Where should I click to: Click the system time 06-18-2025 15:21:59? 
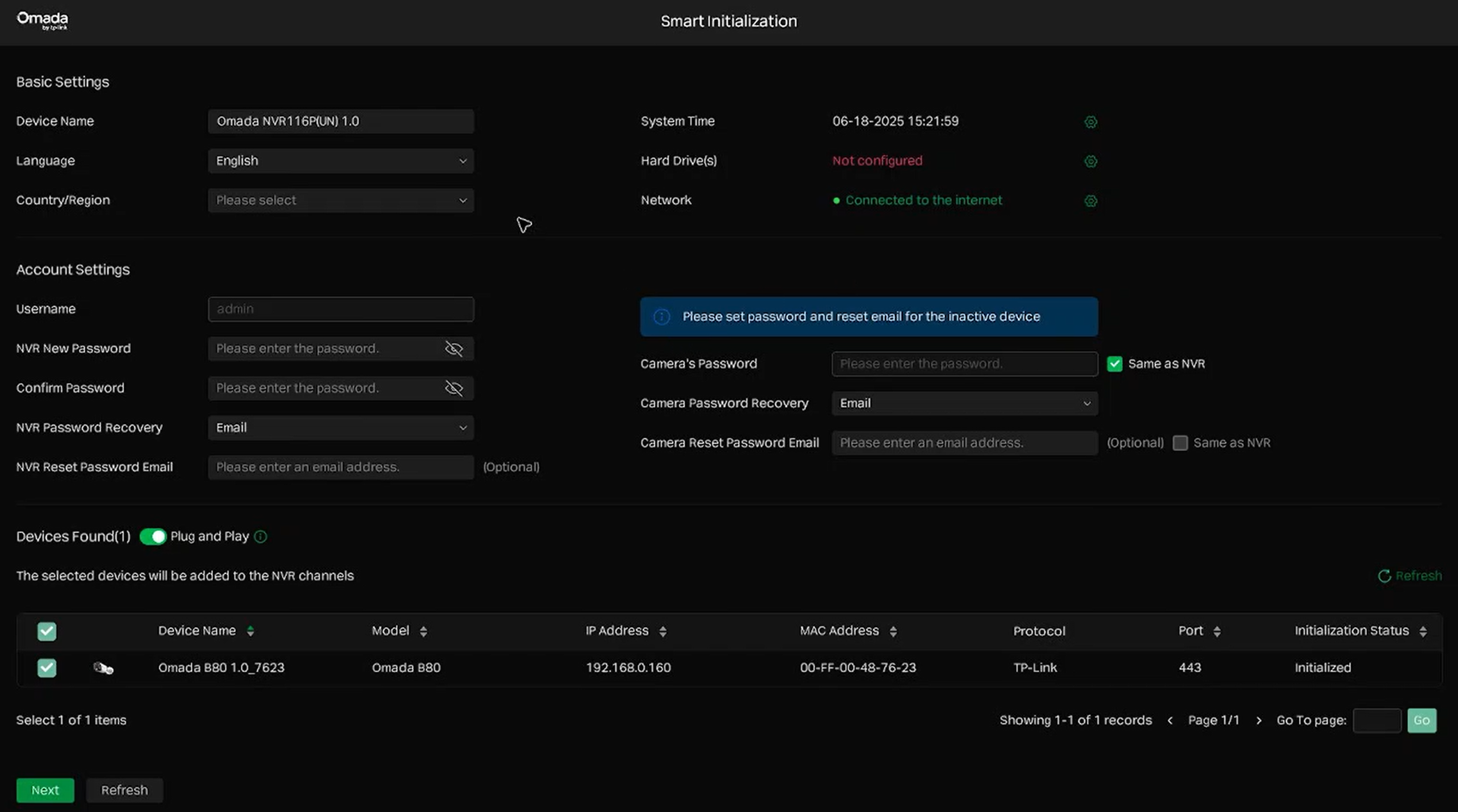[x=896, y=121]
